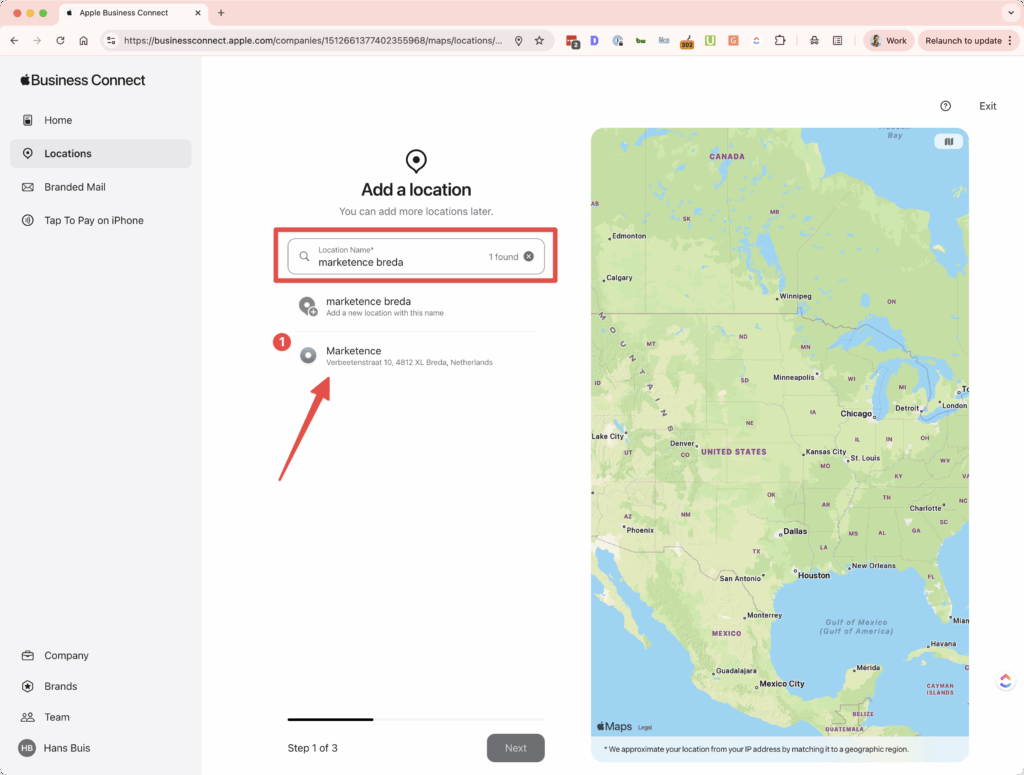Open Branded Mail section
This screenshot has height=775, width=1024.
(74, 187)
